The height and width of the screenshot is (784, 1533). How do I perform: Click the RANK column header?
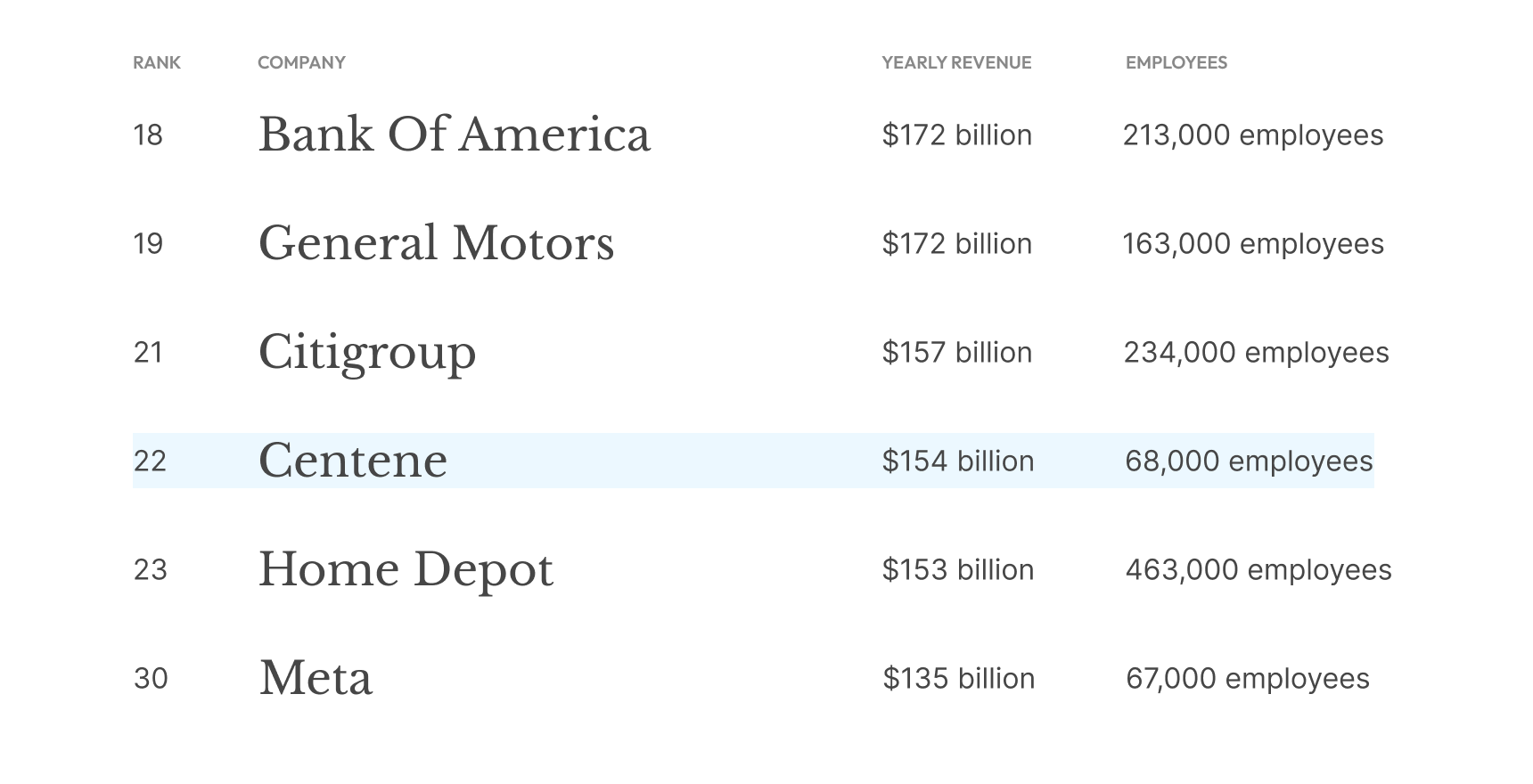click(157, 62)
